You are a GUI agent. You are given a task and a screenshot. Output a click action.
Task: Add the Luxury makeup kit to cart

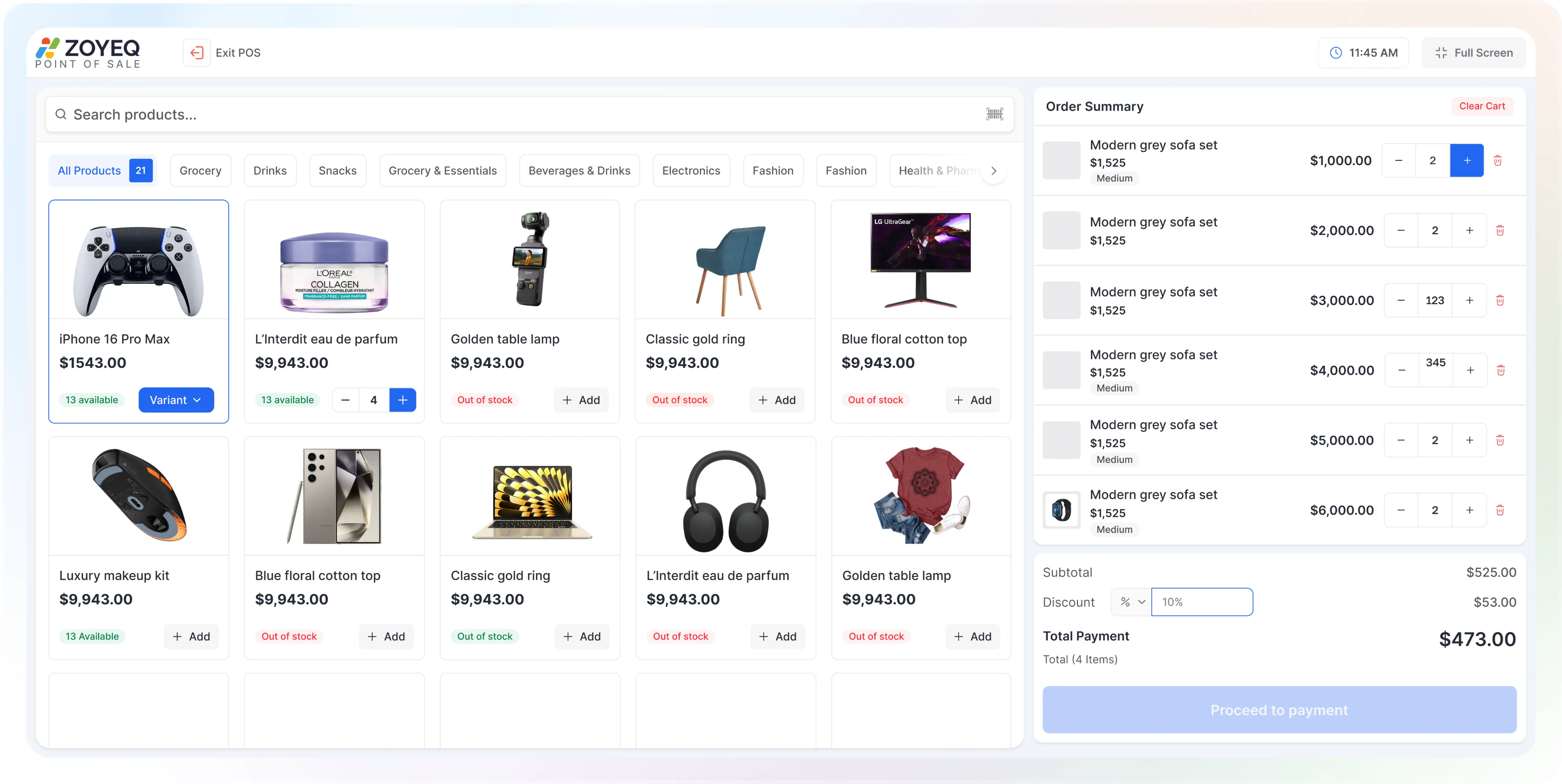[191, 636]
